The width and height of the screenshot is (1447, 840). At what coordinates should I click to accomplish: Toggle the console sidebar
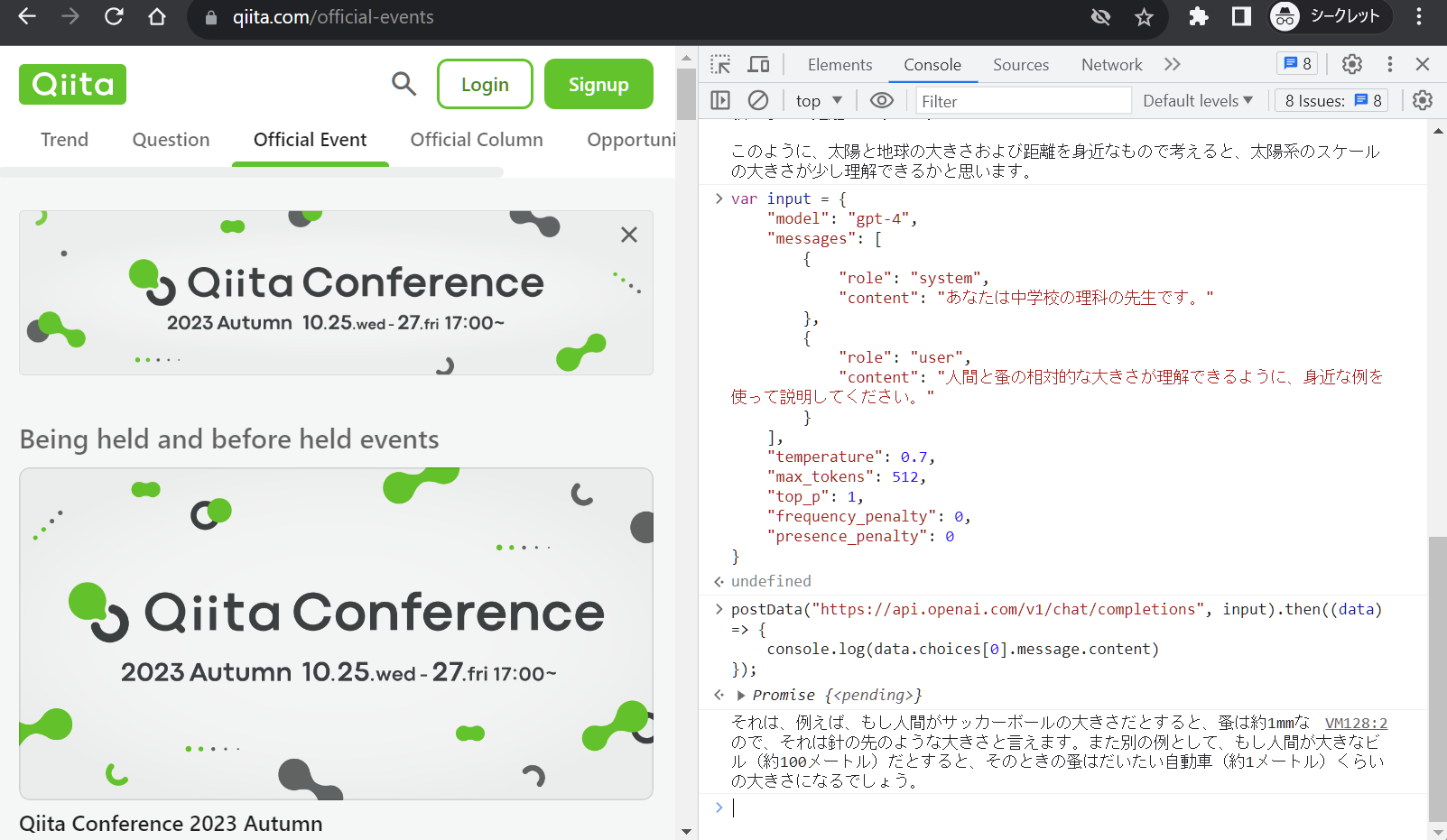720,100
